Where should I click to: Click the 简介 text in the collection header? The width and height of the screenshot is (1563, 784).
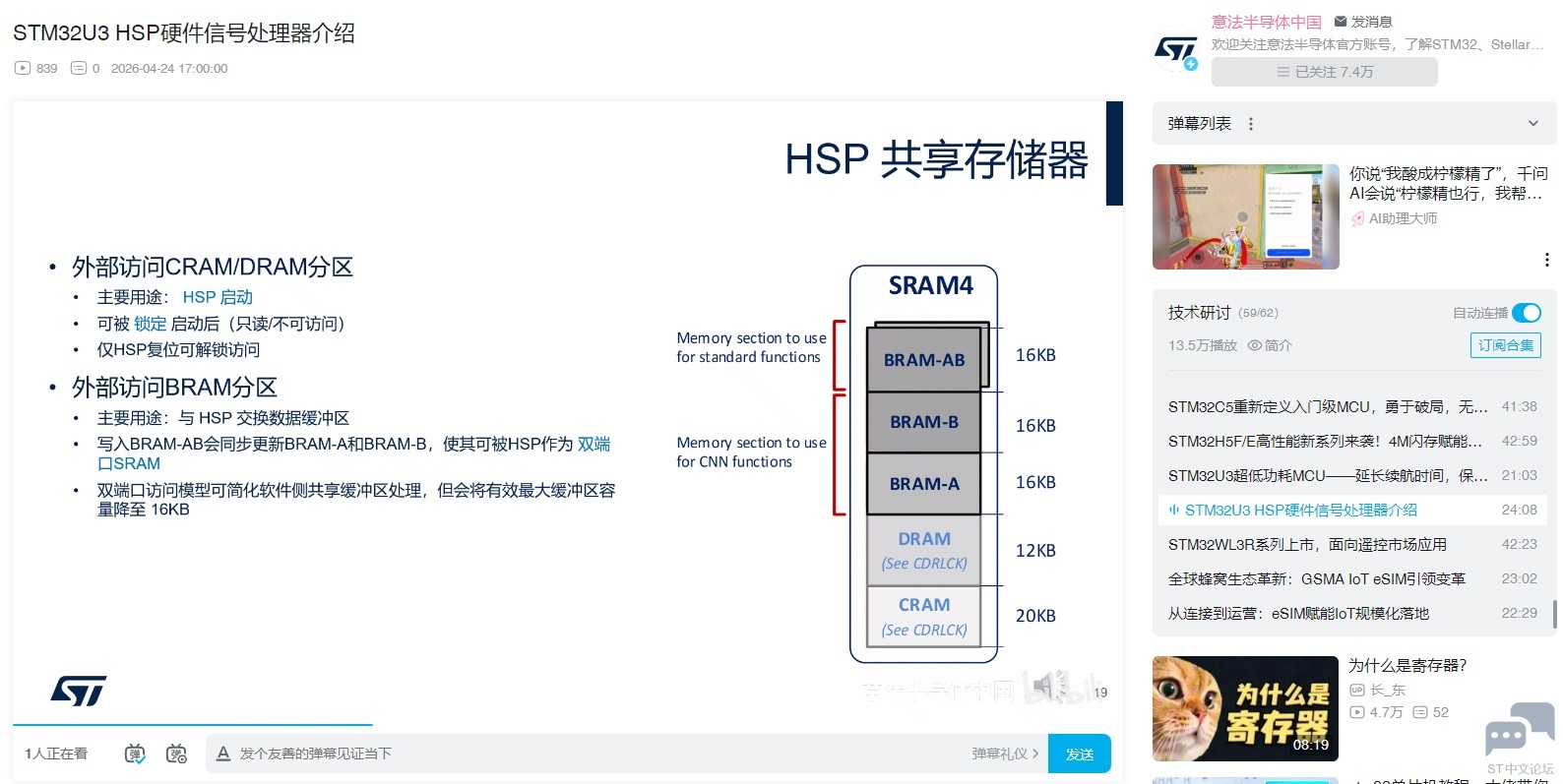(1279, 345)
